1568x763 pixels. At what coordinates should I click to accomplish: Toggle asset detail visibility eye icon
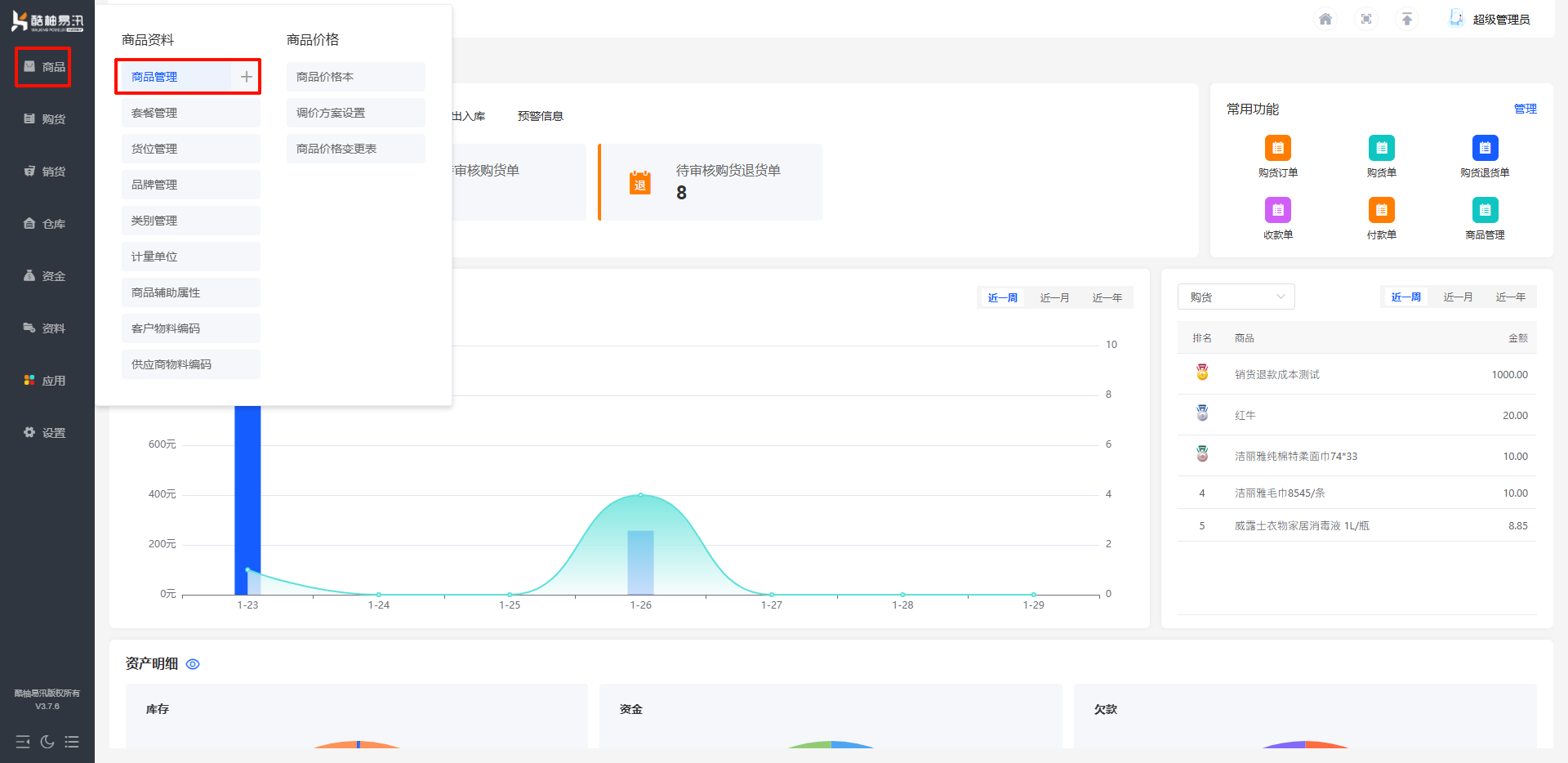pyautogui.click(x=193, y=664)
